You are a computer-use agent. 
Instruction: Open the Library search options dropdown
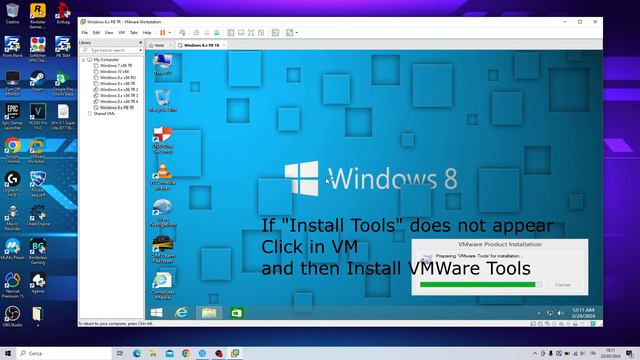[140, 50]
